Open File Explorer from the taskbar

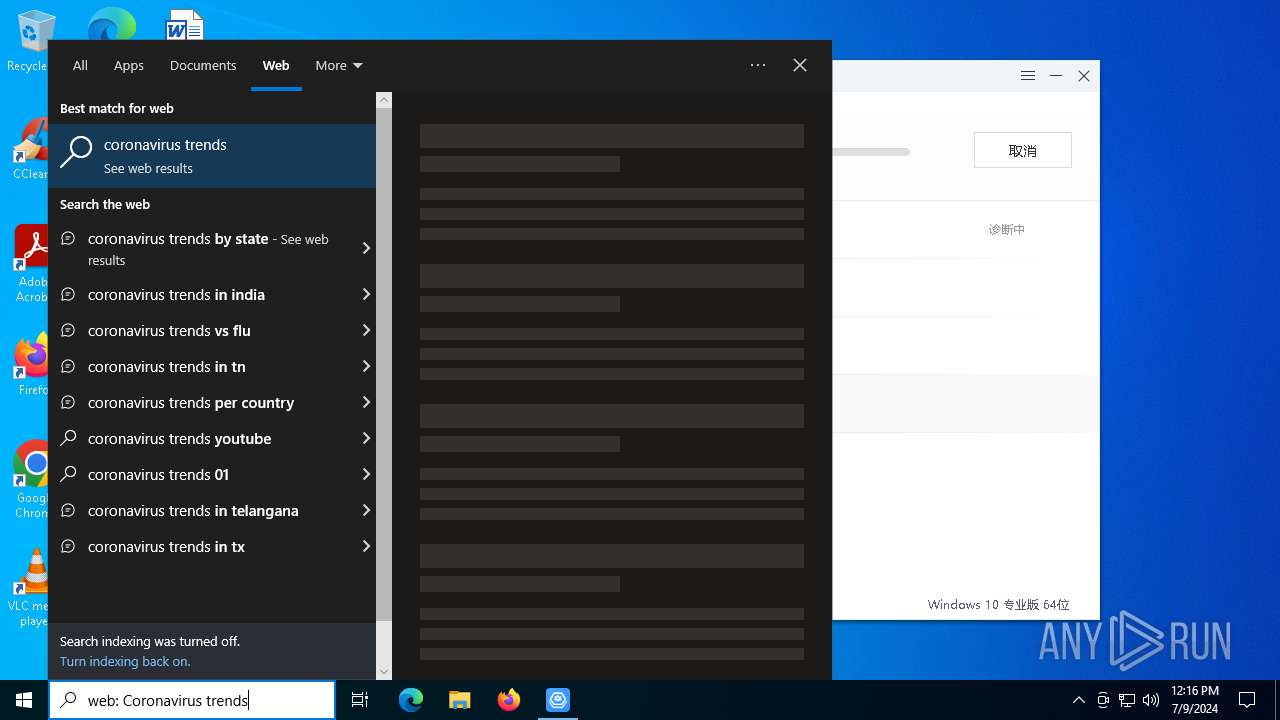(x=460, y=700)
